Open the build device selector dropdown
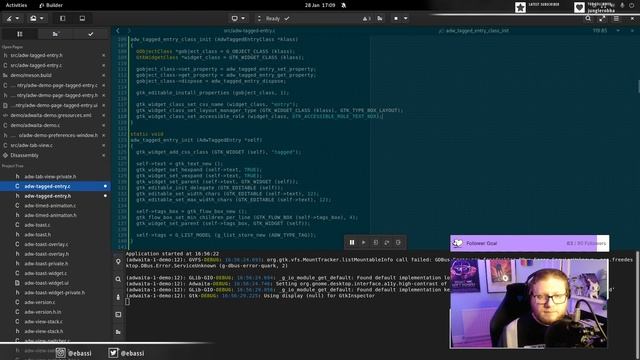 pos(238,18)
